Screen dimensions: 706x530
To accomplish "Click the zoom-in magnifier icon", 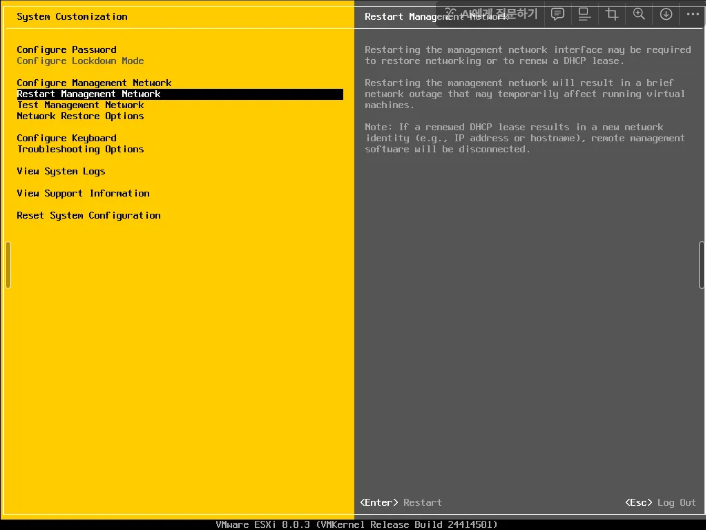I will [x=639, y=14].
